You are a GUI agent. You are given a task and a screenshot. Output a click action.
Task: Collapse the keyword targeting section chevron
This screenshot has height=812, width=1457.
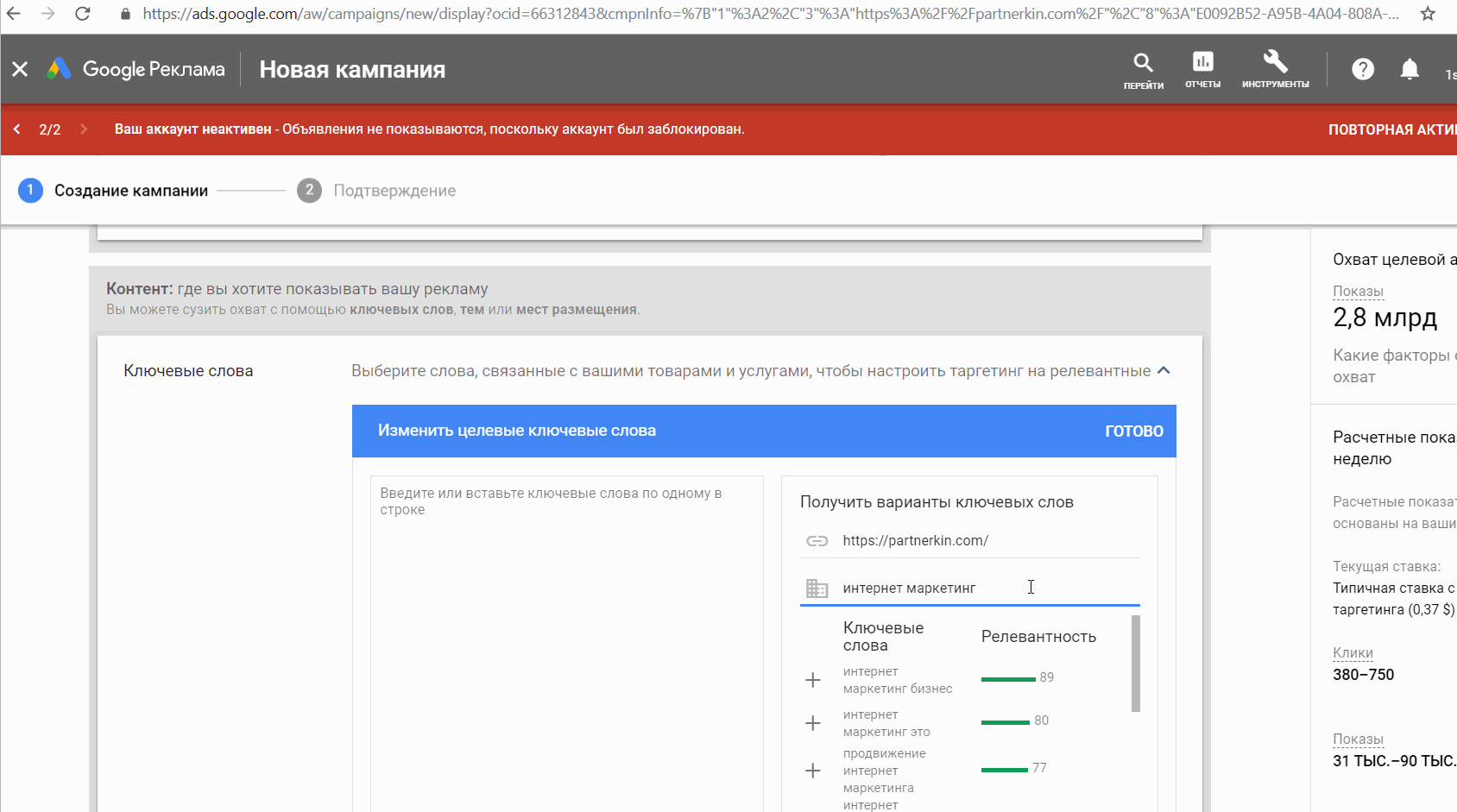pos(1164,369)
